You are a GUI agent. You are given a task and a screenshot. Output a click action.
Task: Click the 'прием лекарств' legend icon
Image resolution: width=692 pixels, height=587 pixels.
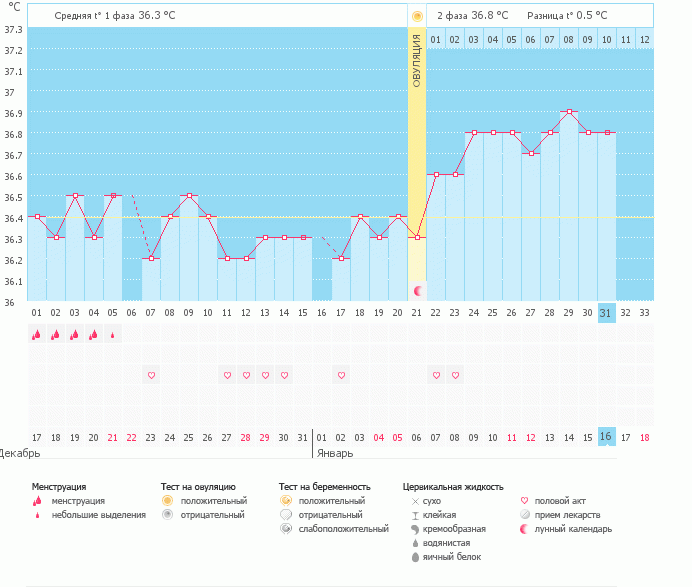coord(526,514)
